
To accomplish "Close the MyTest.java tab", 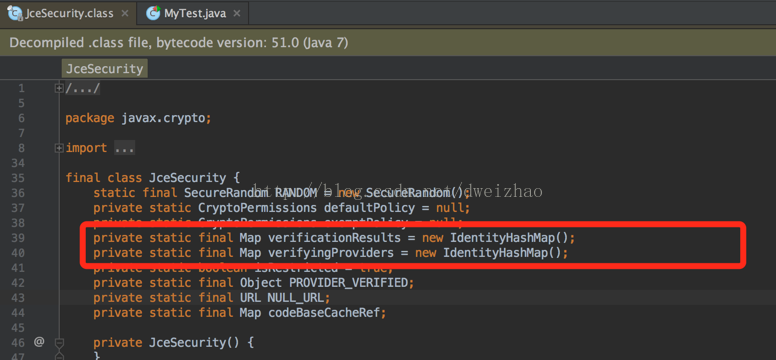I will tap(237, 13).
